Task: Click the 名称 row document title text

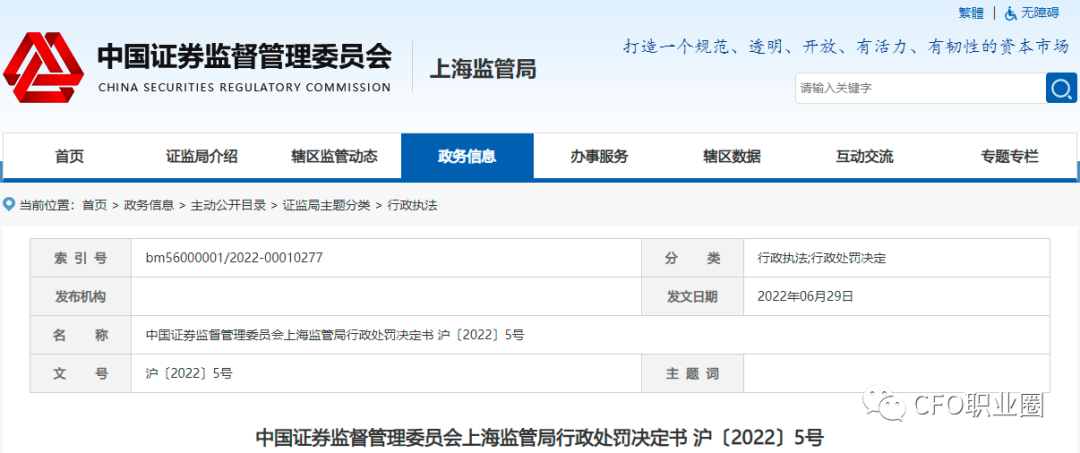Action: [335, 335]
